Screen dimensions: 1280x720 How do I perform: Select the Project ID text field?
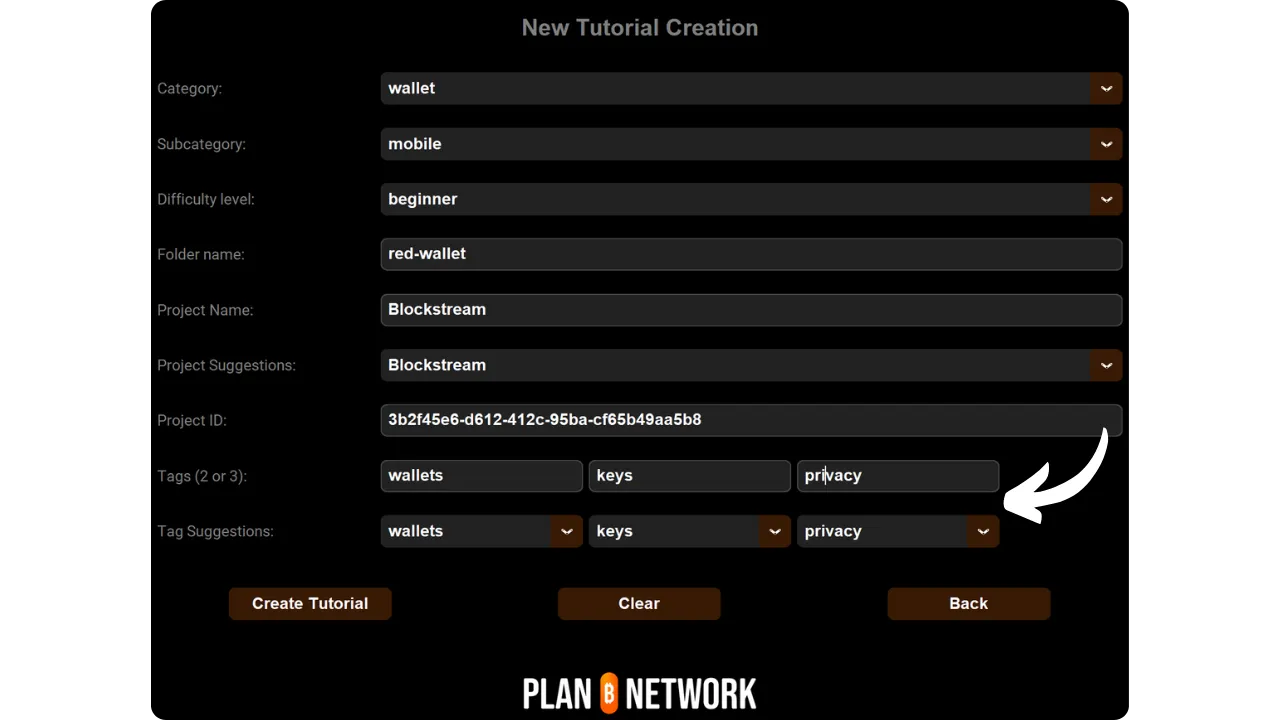750,420
